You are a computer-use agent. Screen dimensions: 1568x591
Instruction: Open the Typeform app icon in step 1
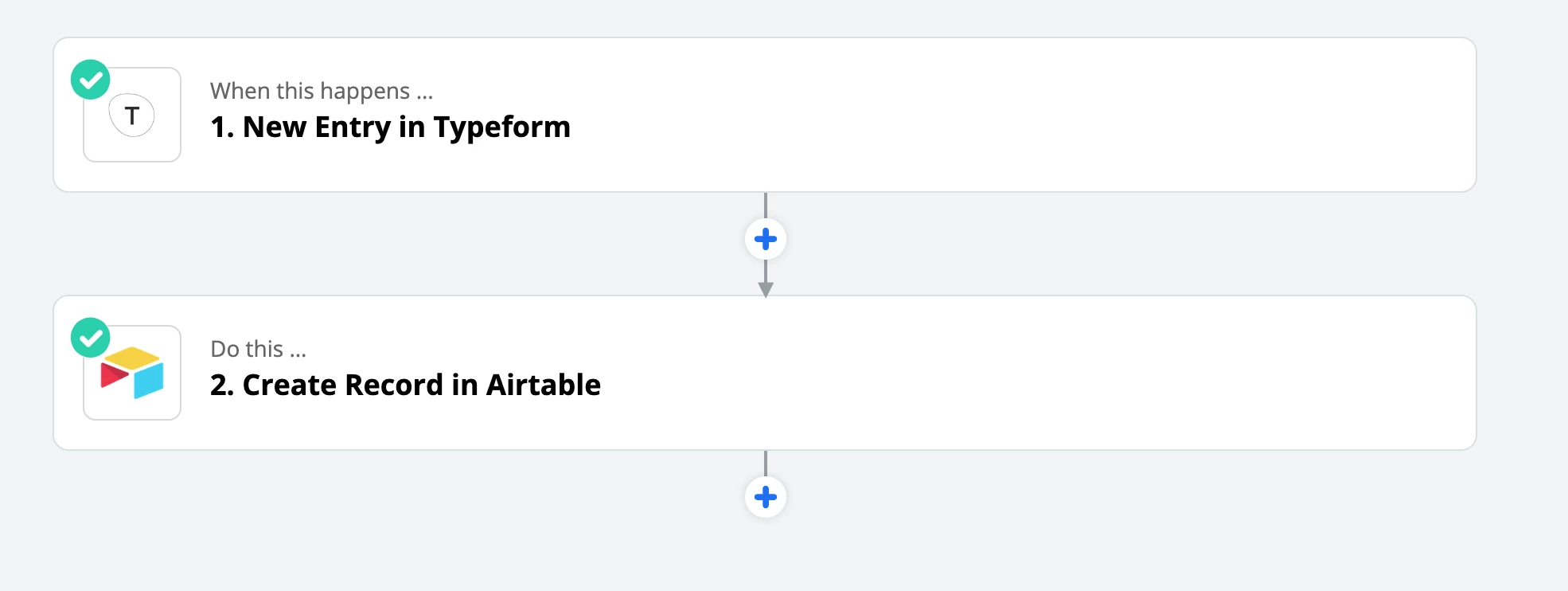coord(132,115)
